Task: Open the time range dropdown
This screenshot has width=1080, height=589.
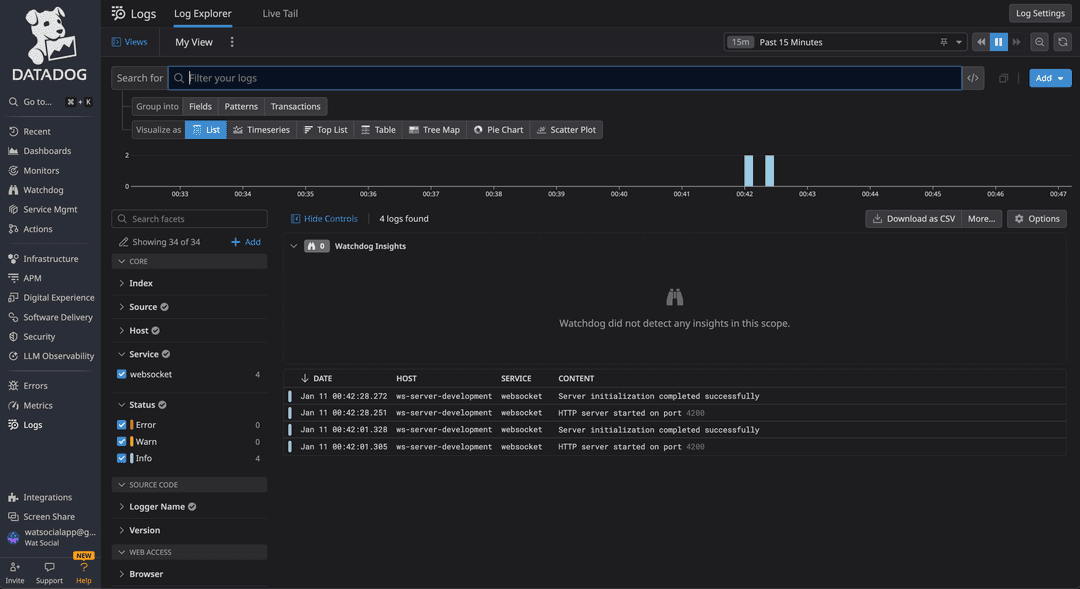Action: pyautogui.click(x=845, y=42)
